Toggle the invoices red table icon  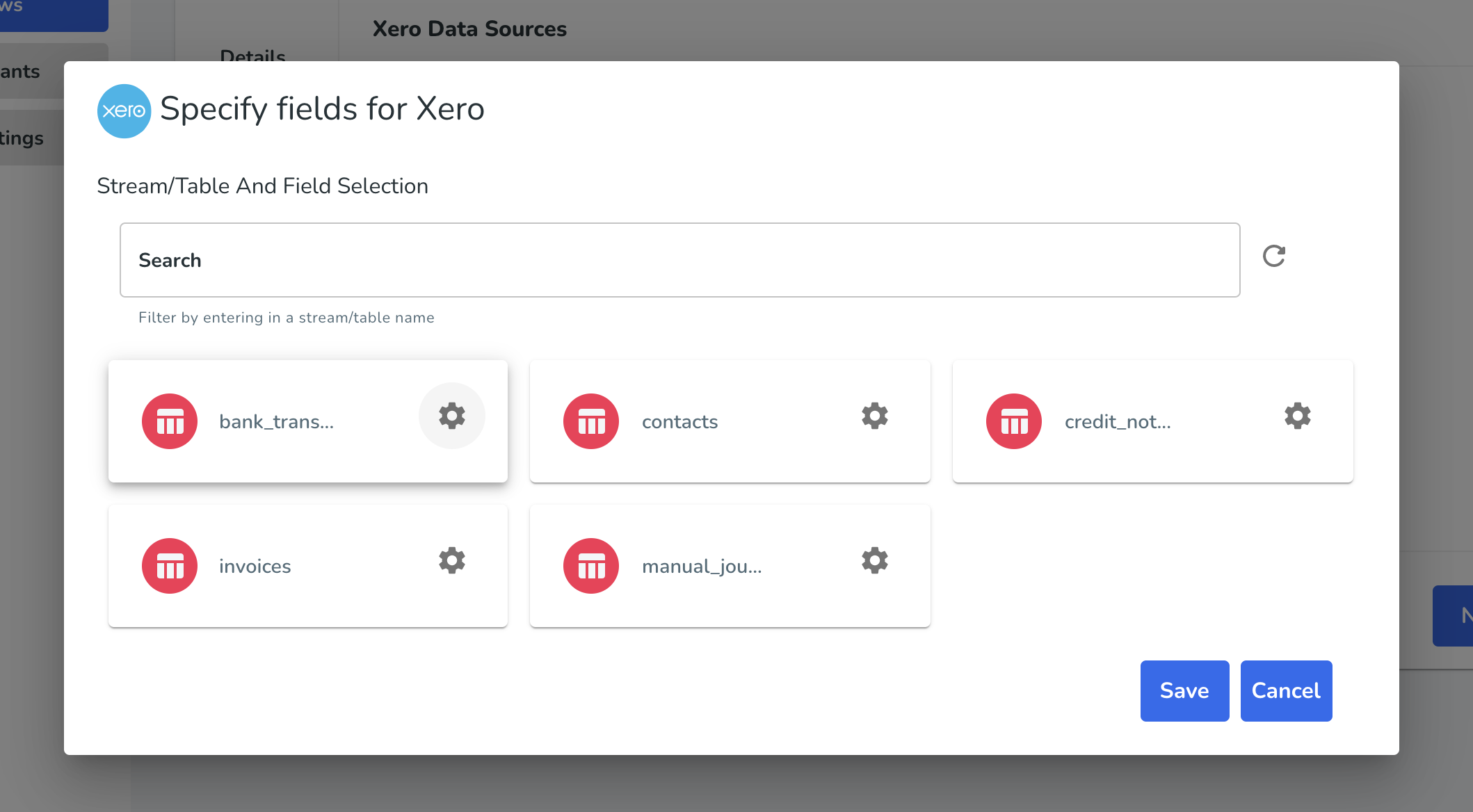pos(170,566)
